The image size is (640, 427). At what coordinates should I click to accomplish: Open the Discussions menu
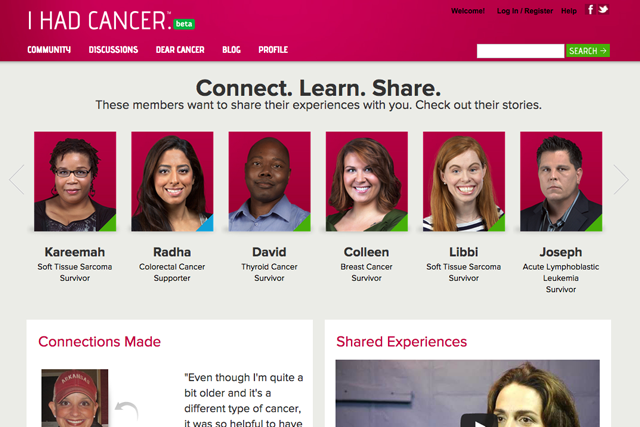[113, 50]
